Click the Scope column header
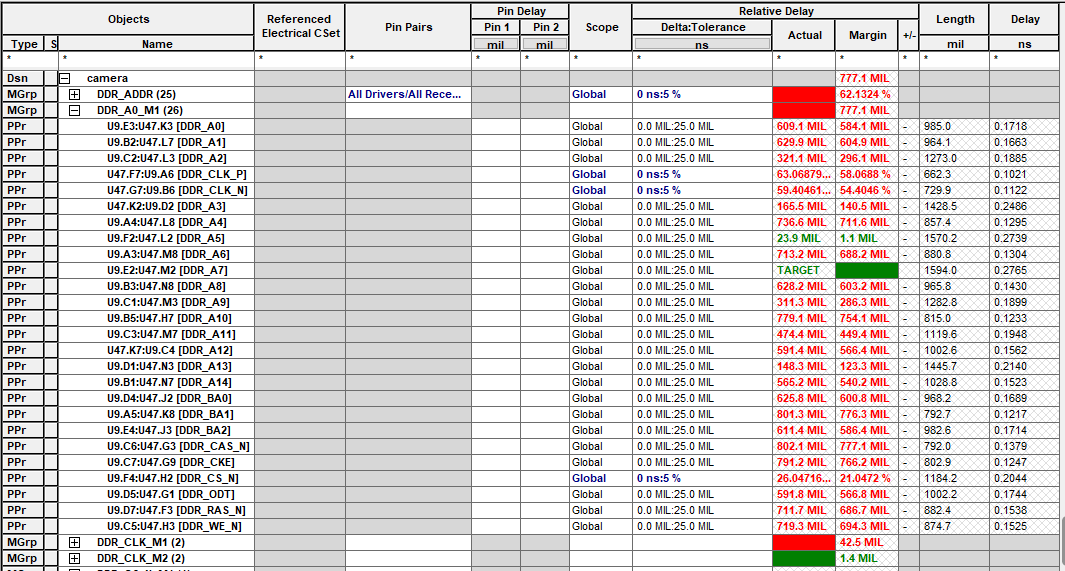1065x571 pixels. tap(601, 26)
